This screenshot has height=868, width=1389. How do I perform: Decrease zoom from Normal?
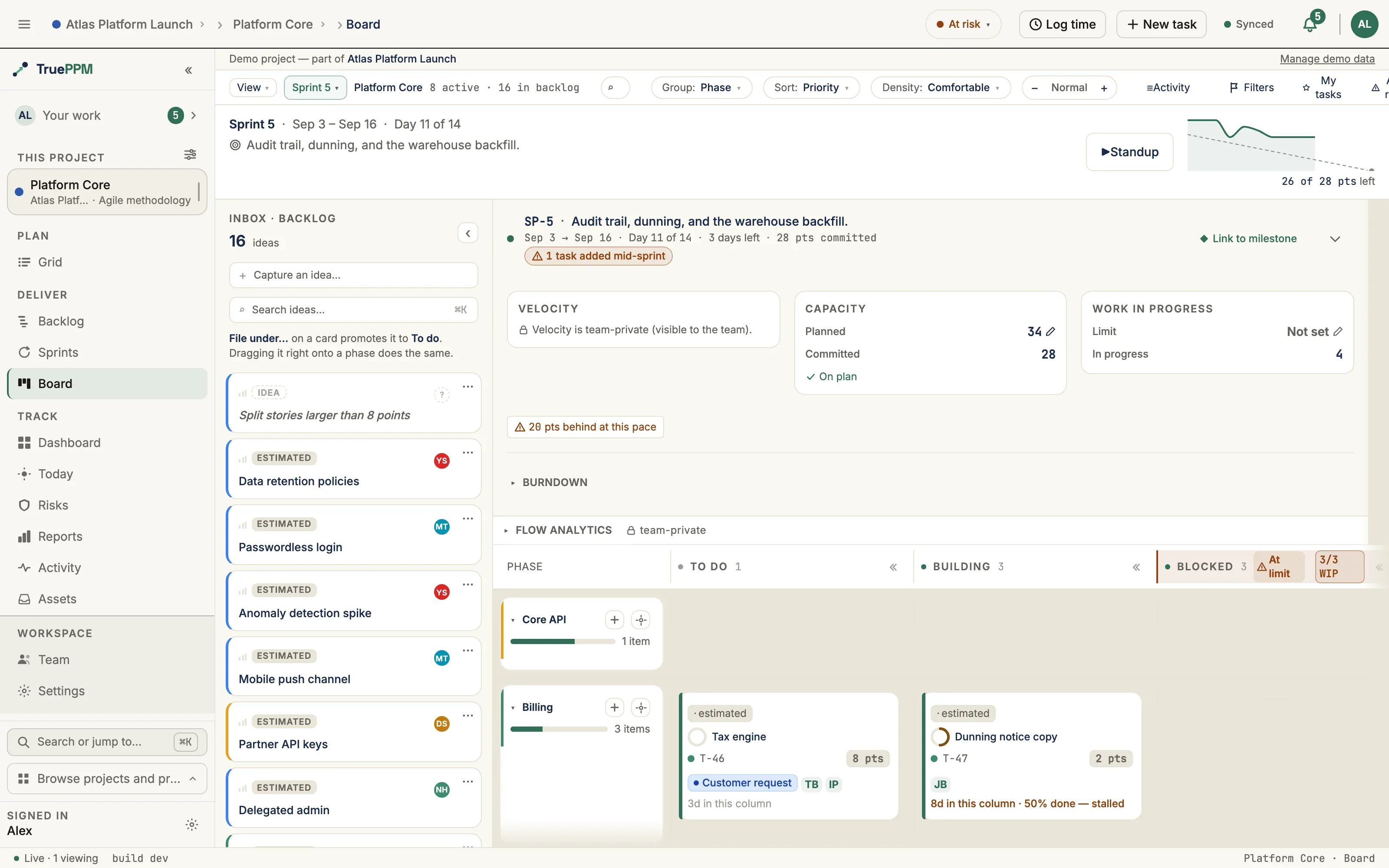[x=1034, y=88]
